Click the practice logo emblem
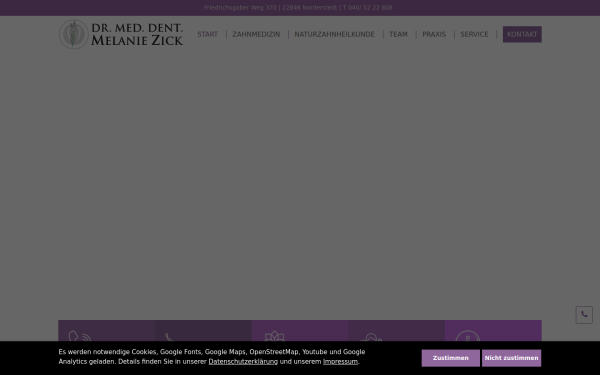Viewport: 600px width, 375px height. click(x=74, y=34)
